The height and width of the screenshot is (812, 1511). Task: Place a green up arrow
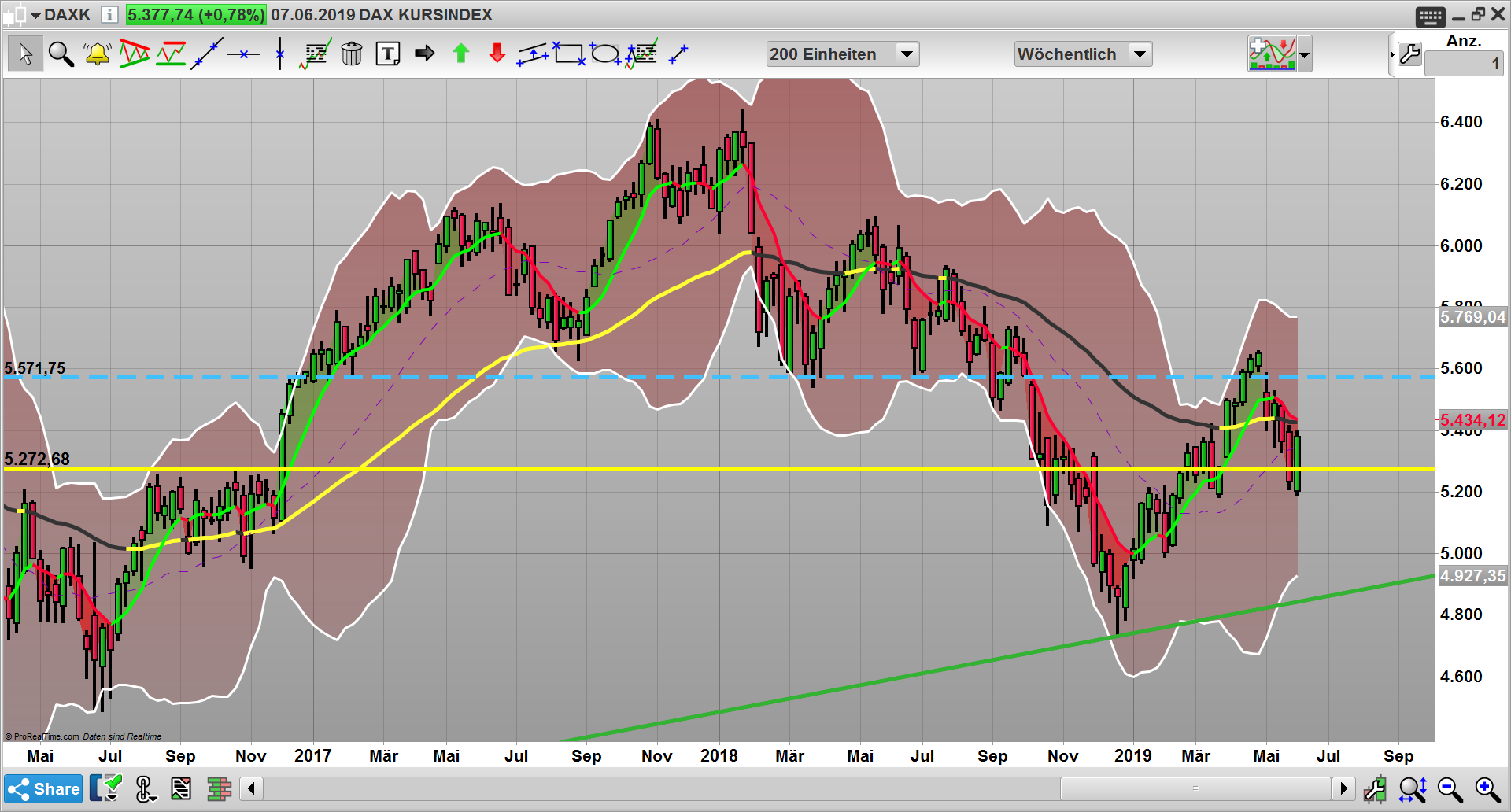tap(461, 54)
